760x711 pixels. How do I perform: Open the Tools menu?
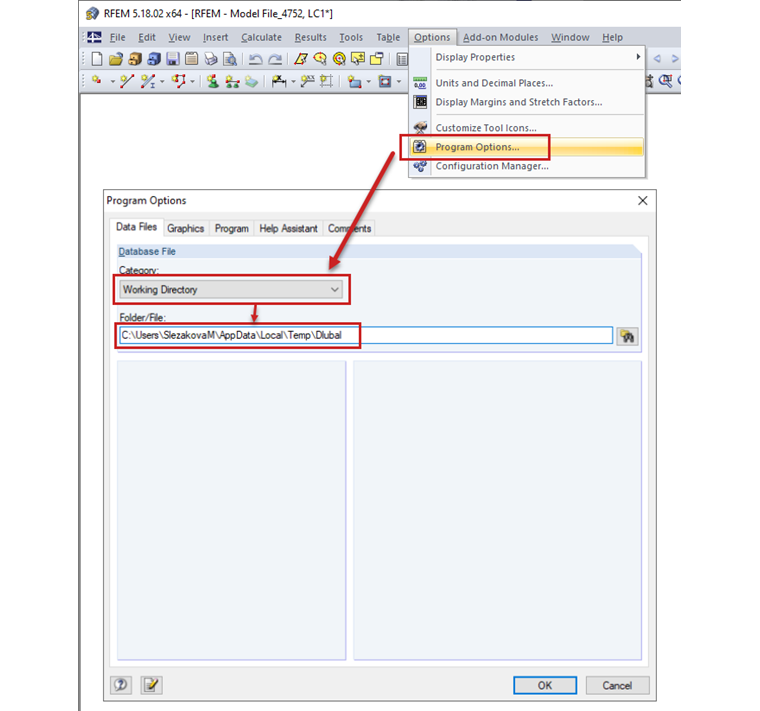click(x=351, y=37)
